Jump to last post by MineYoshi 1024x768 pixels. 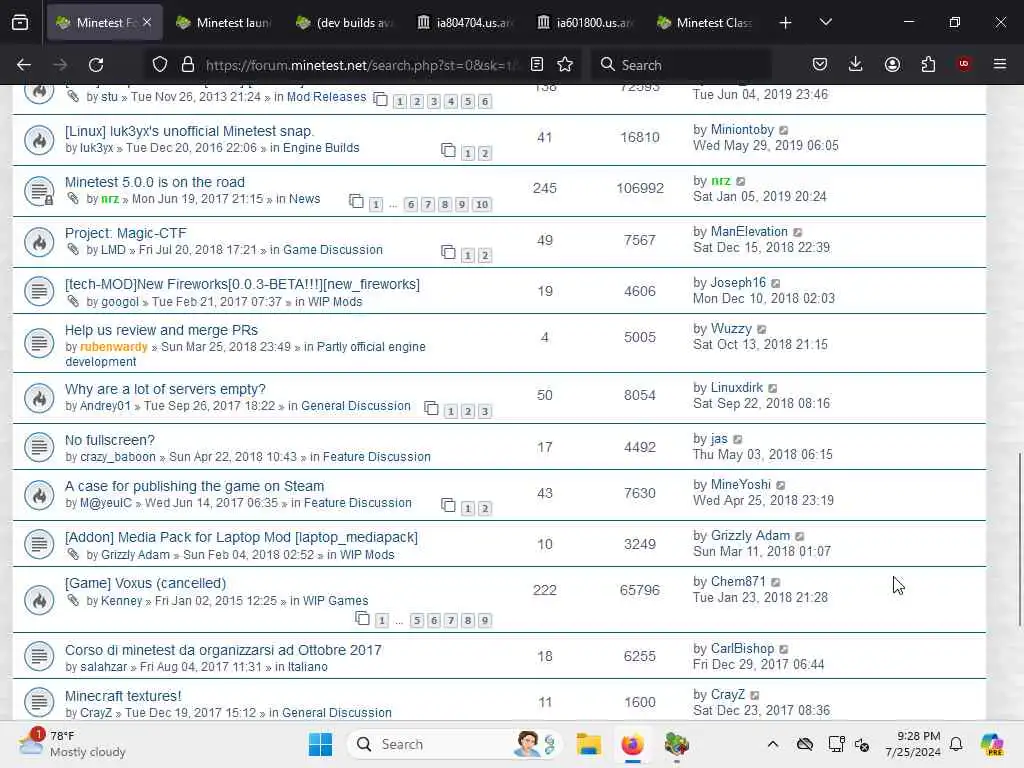[x=780, y=485]
